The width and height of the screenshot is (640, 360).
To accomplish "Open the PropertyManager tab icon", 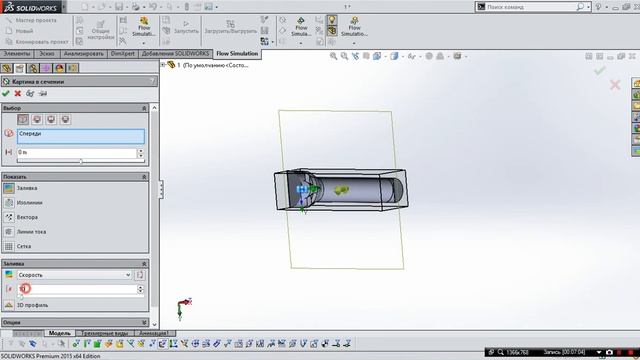I will [20, 68].
